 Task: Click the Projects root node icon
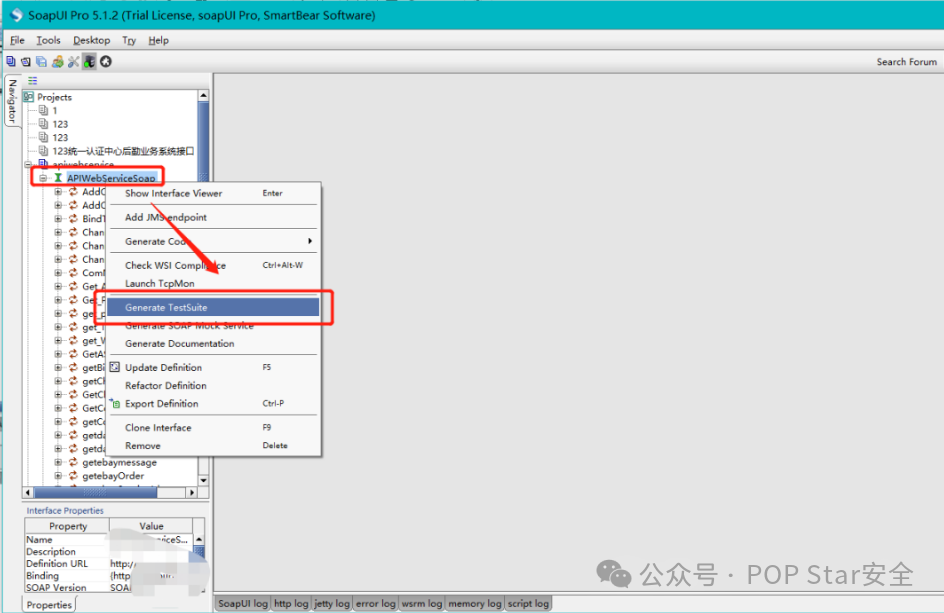[28, 97]
